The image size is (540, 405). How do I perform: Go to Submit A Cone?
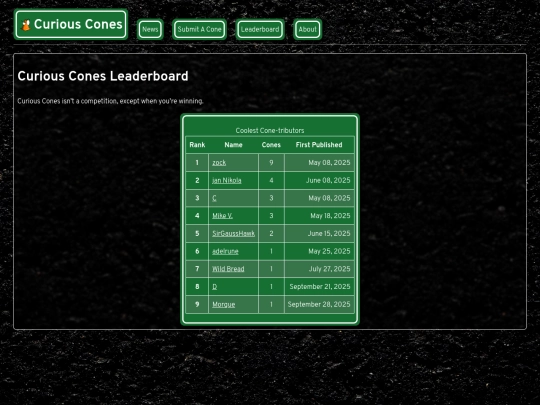click(199, 30)
